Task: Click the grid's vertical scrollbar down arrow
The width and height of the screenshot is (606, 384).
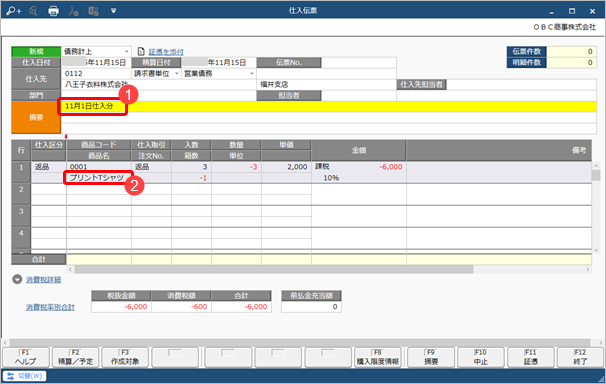Action: coord(596,250)
